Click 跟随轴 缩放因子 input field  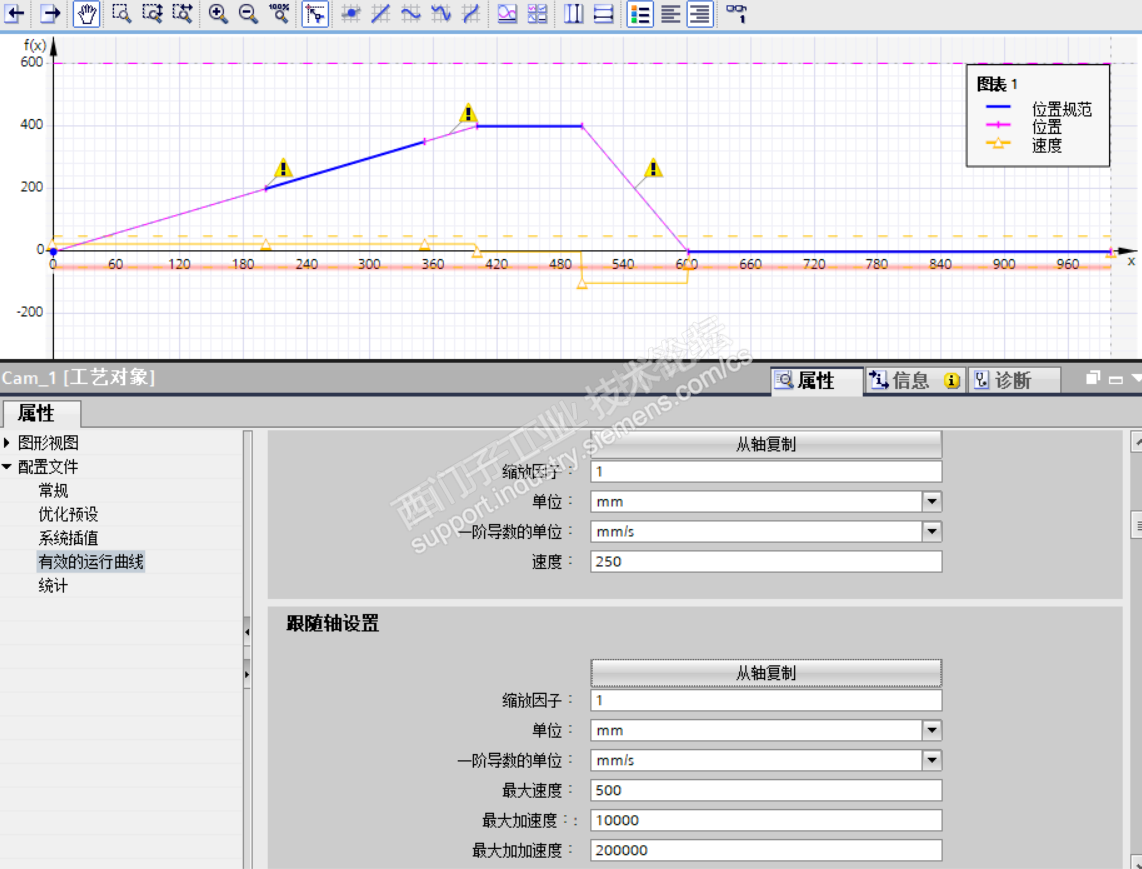point(765,700)
